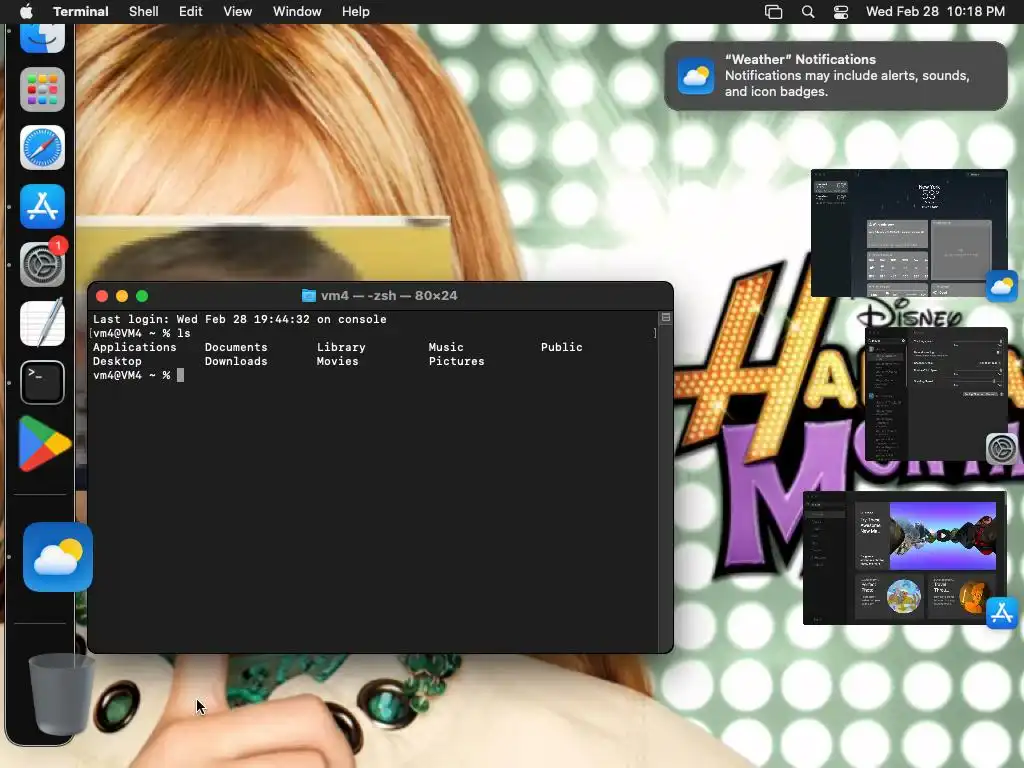Viewport: 1024px width, 768px height.
Task: Open the magnified Weather app in Dock
Action: click(x=58, y=557)
